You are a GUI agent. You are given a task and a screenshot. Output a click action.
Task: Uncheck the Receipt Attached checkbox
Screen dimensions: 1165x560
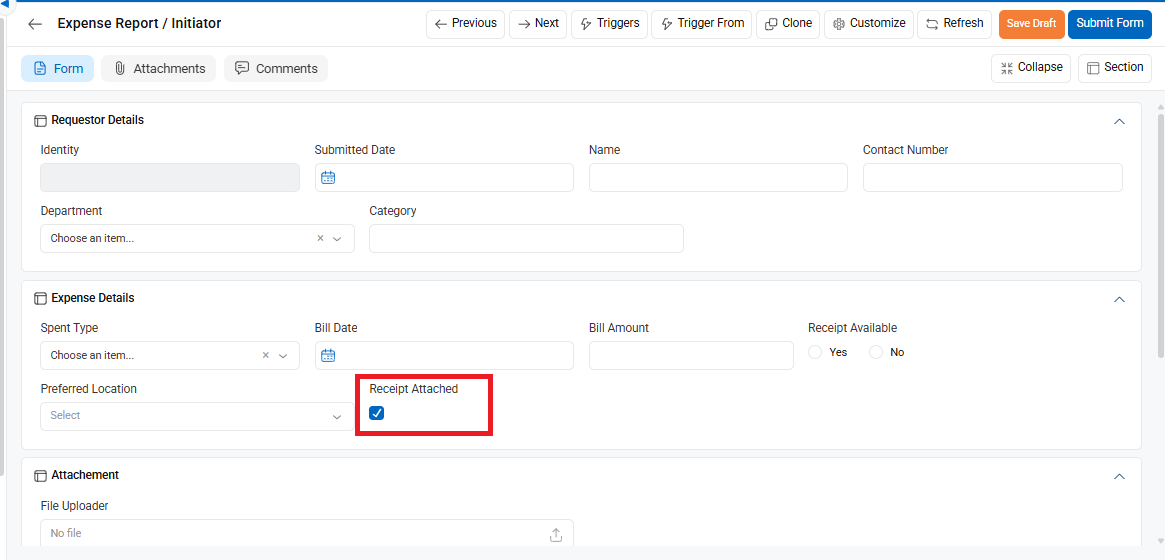click(377, 413)
